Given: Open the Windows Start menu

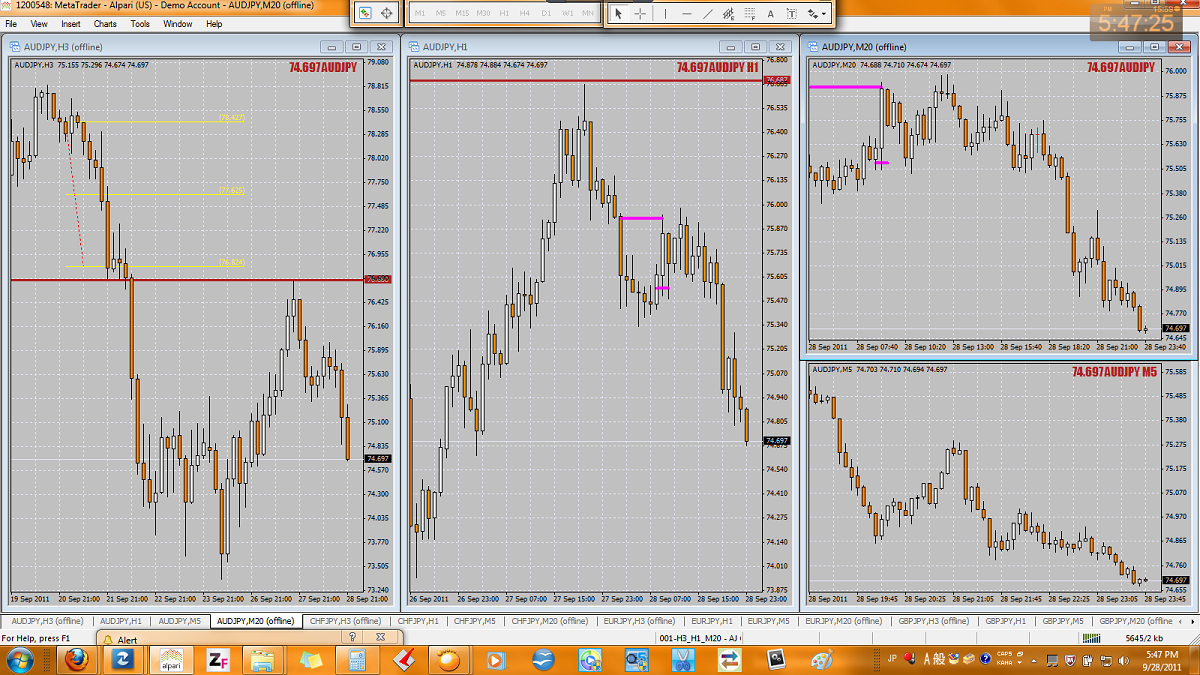Looking at the screenshot, I should [x=19, y=659].
